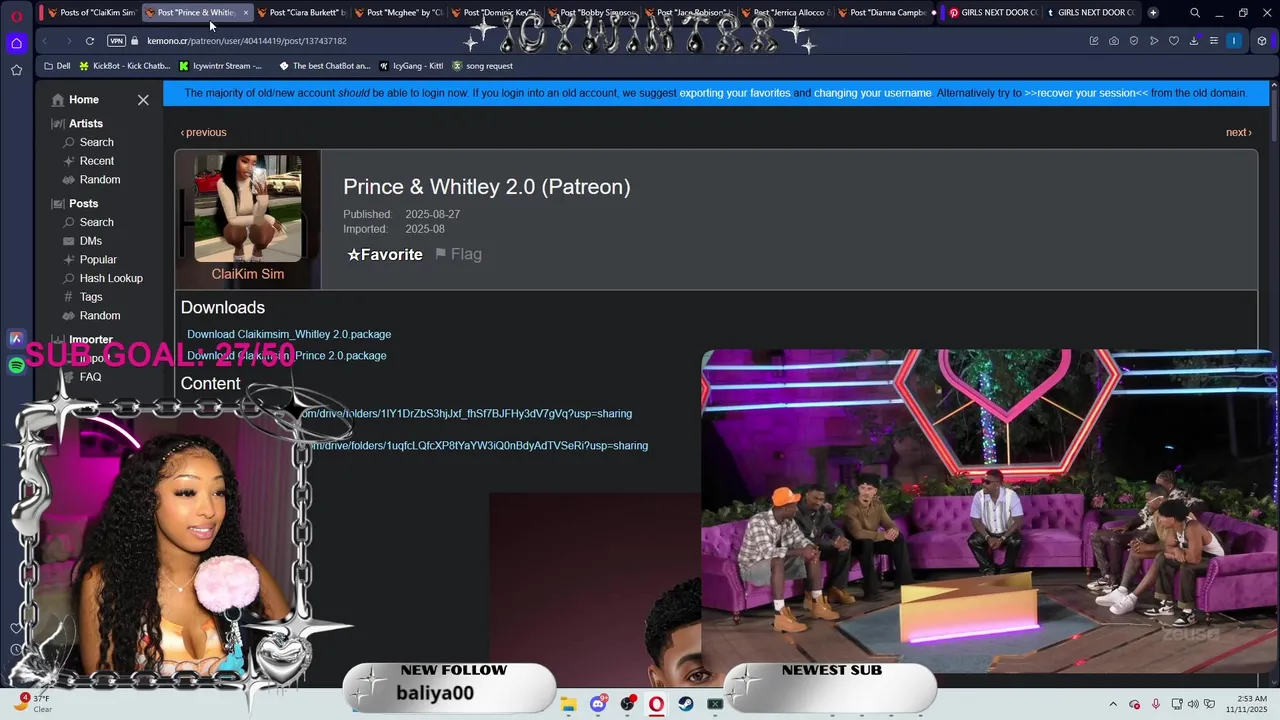Open the song request bookmark
Screen dimensions: 1280x720
coord(482,66)
